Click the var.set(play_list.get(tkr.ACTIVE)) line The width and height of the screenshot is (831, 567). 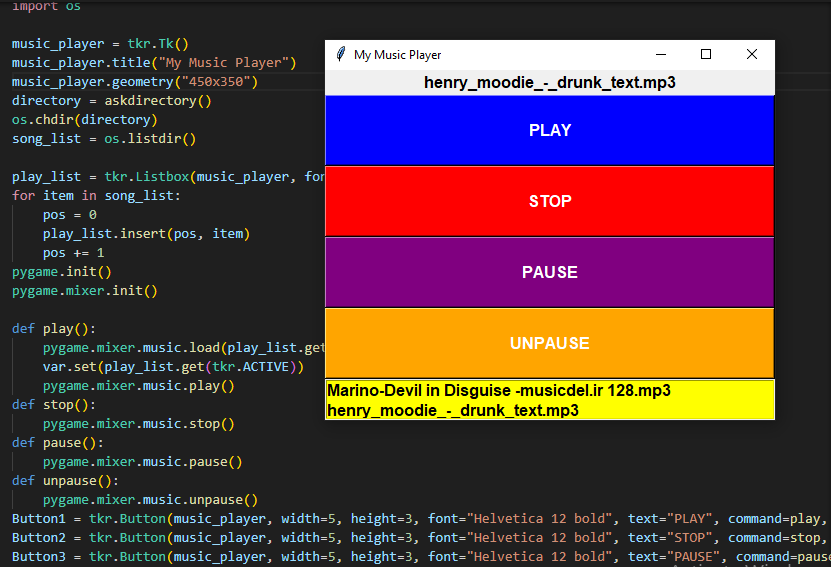click(173, 367)
